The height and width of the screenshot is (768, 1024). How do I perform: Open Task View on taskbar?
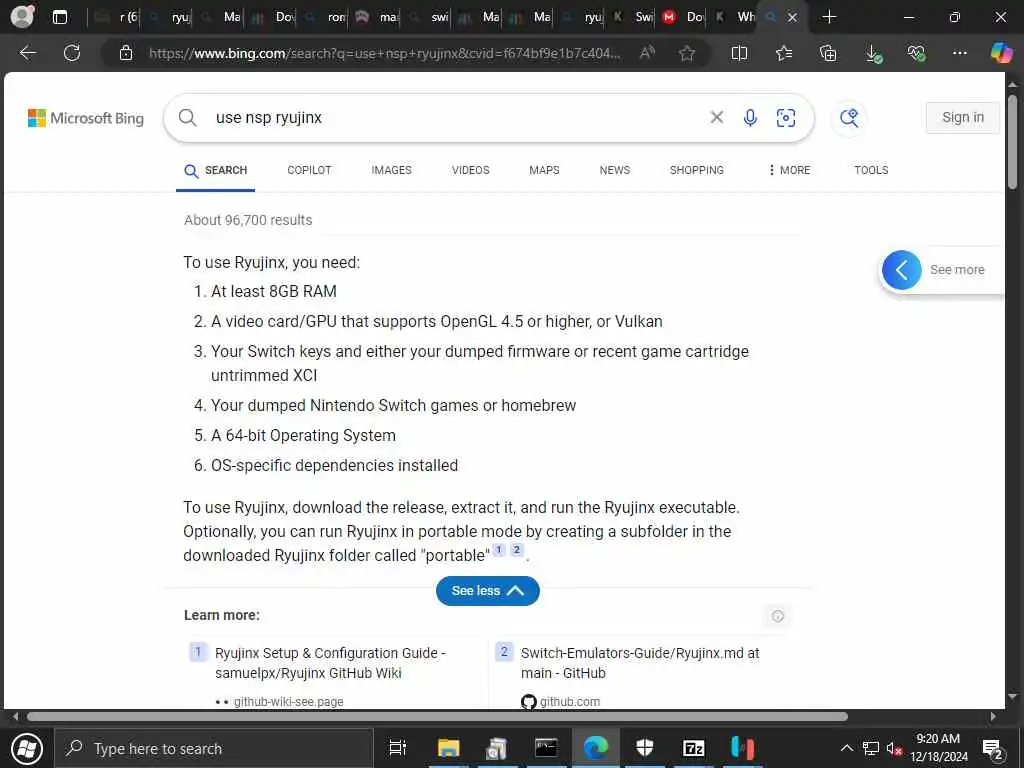click(397, 748)
